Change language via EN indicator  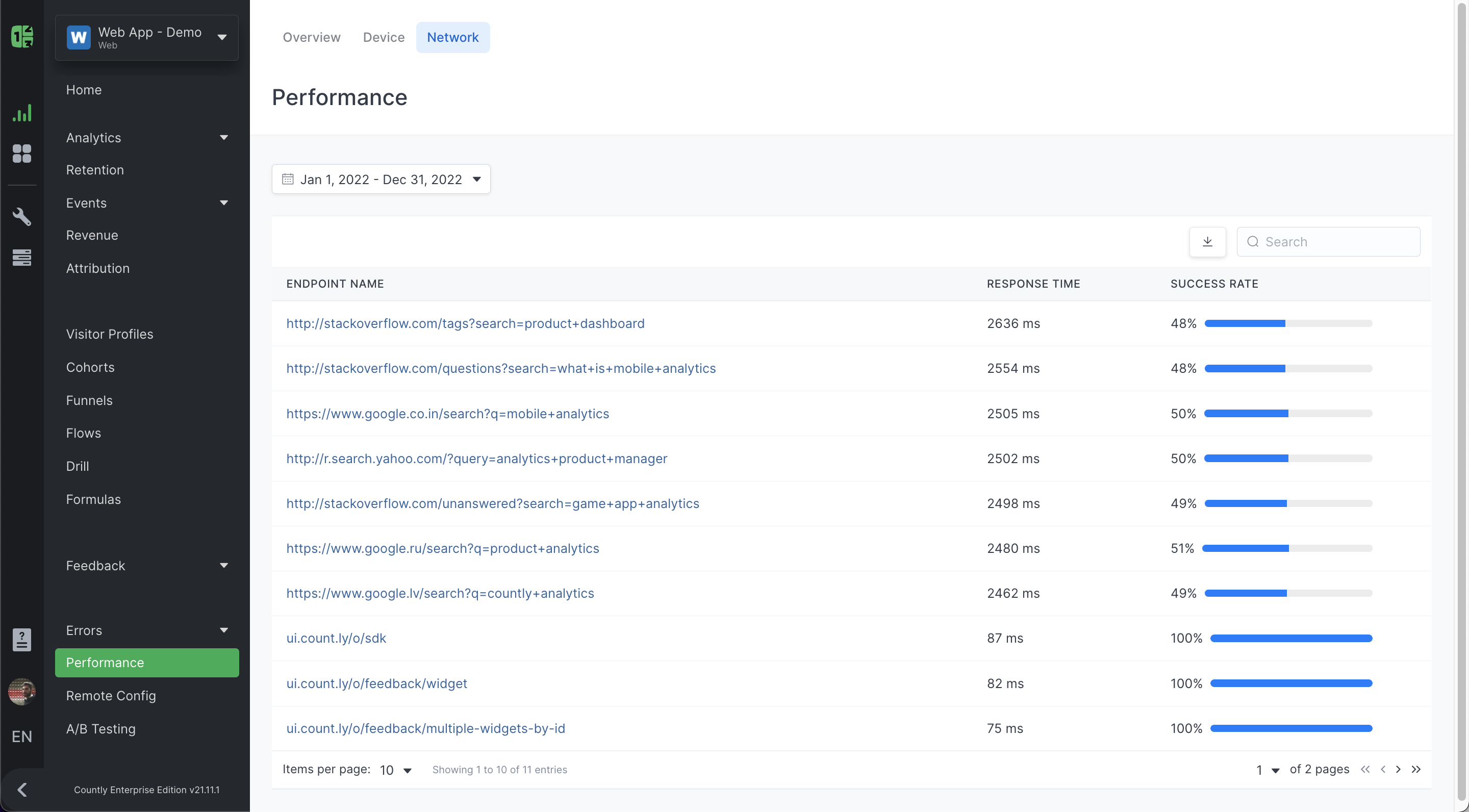click(x=21, y=737)
